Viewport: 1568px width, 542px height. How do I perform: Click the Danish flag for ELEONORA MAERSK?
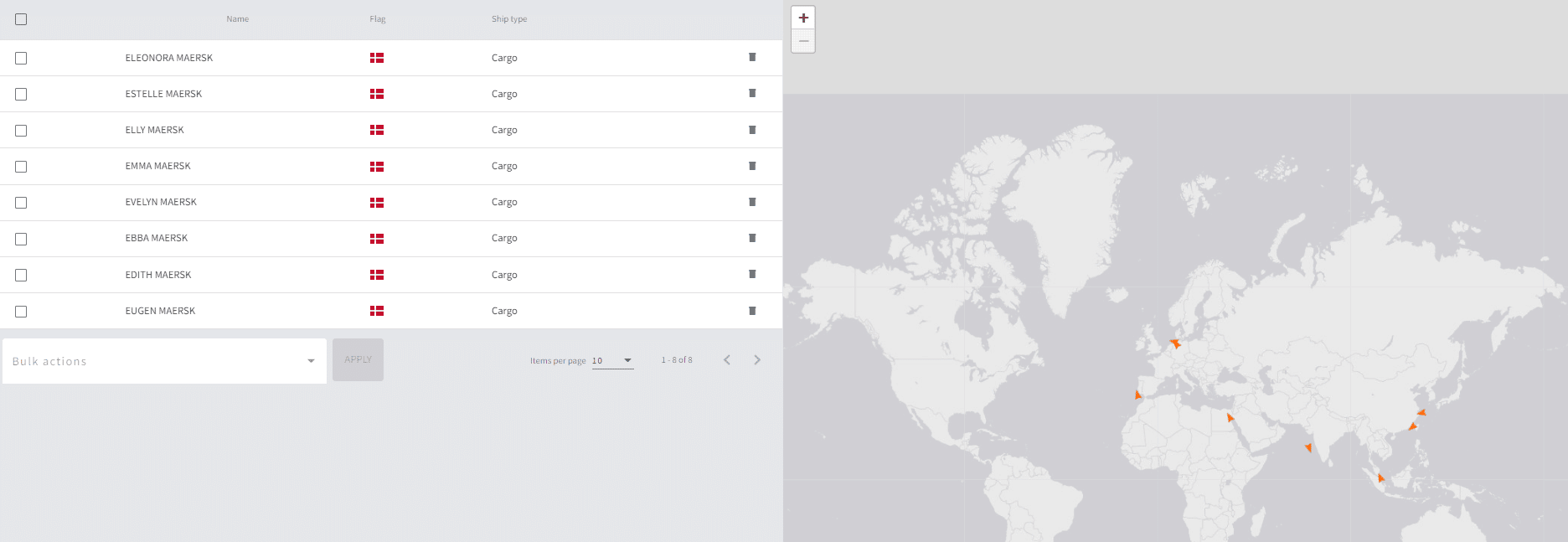click(377, 58)
